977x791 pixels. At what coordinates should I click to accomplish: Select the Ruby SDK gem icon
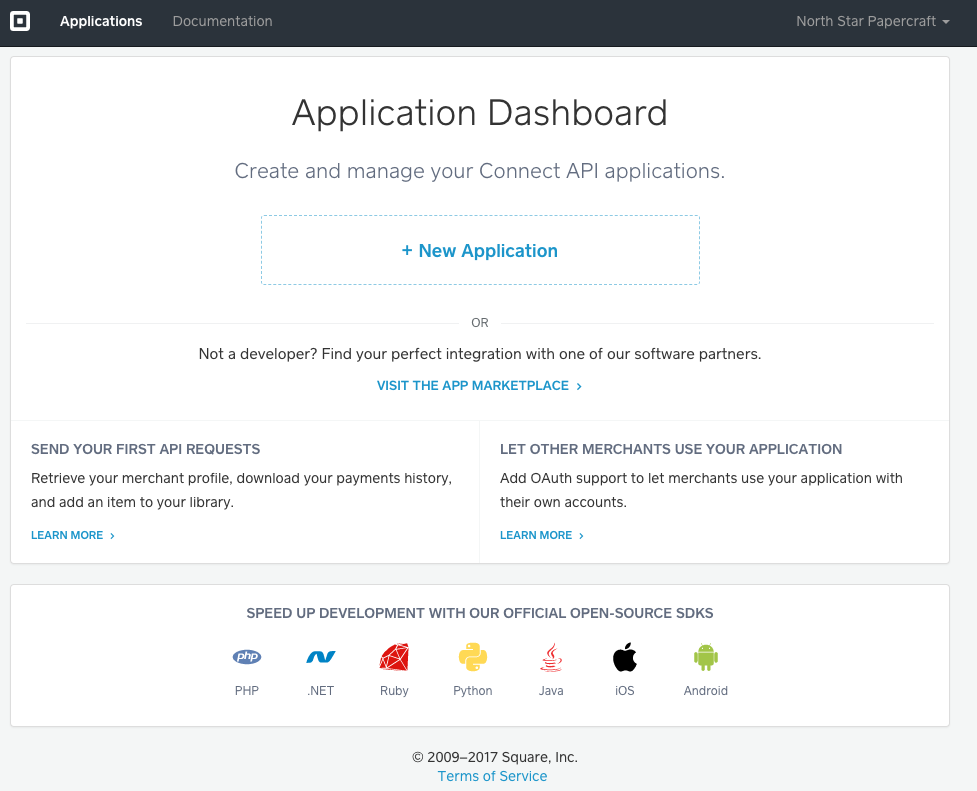click(394, 657)
